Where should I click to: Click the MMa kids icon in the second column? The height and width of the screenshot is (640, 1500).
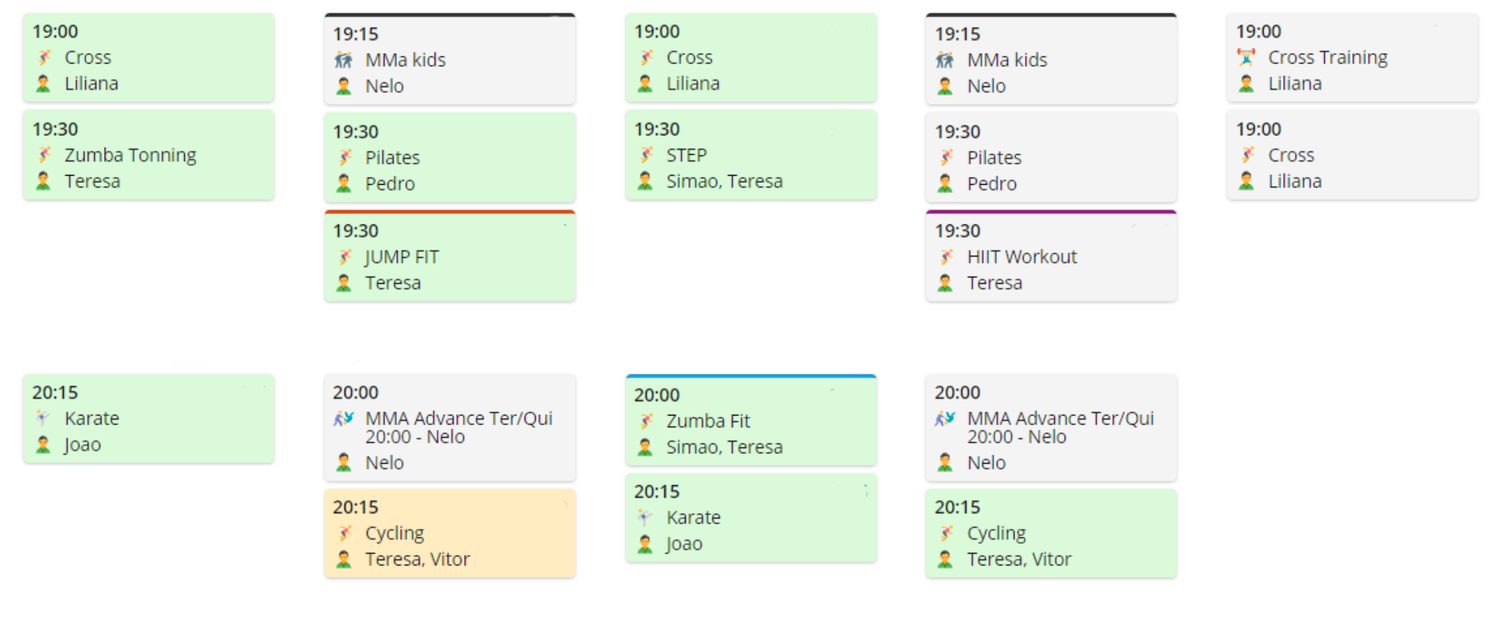[x=344, y=60]
